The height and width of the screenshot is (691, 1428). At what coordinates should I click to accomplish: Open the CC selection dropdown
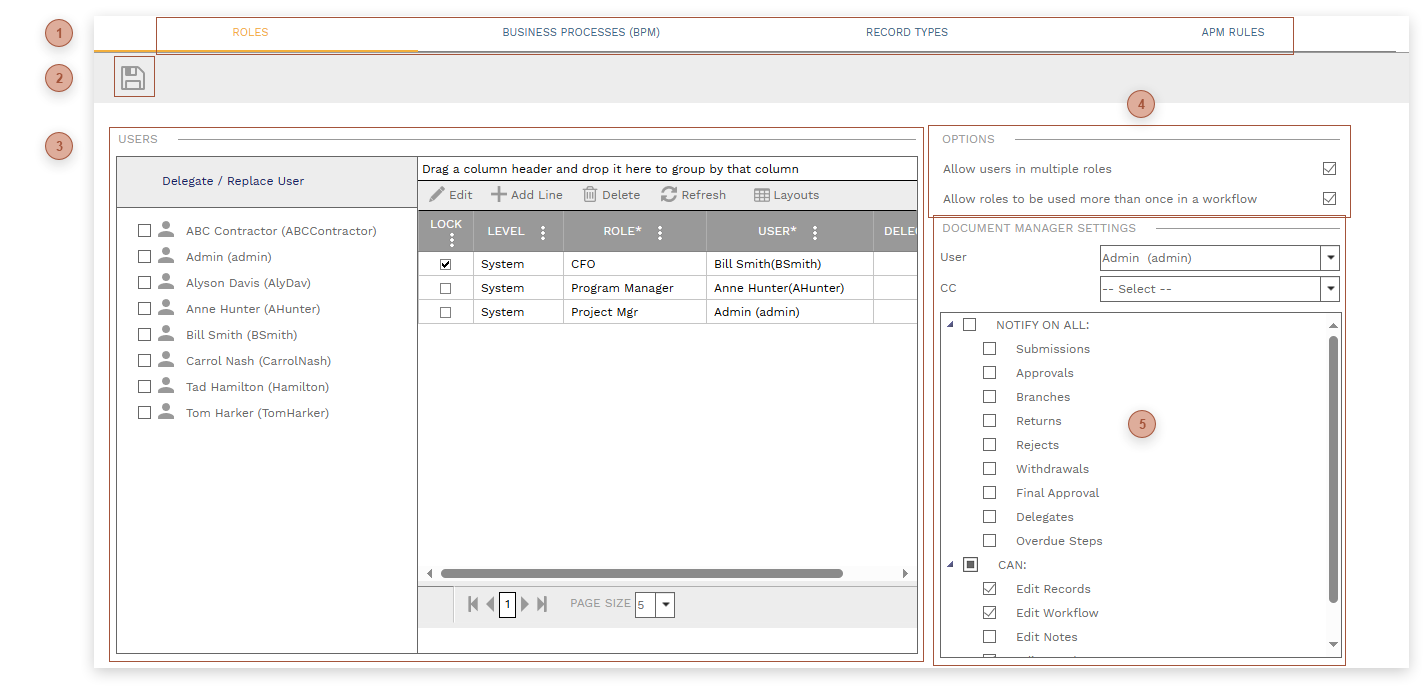pos(1330,288)
